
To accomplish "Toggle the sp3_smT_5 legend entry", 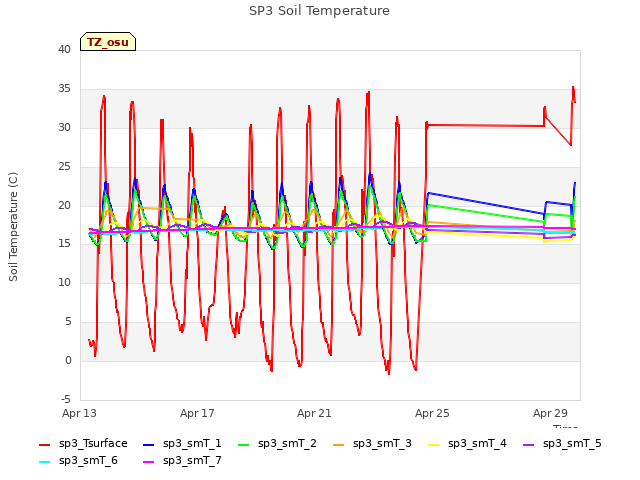I will (x=562, y=444).
